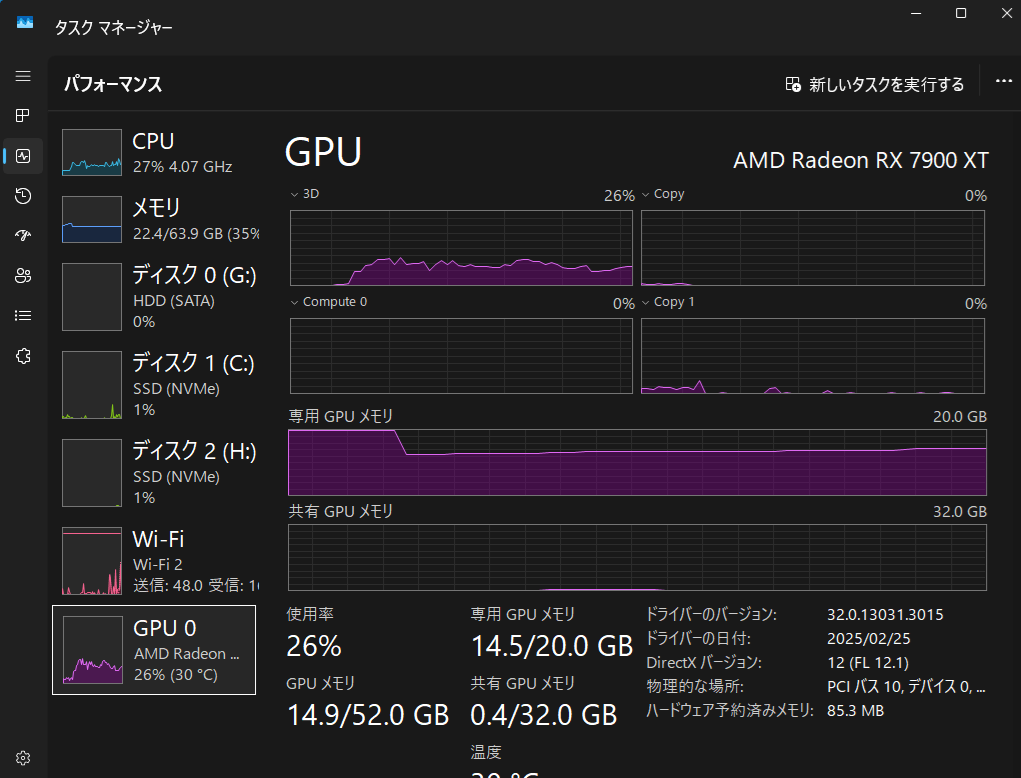Open the Startup apps page icon
The height and width of the screenshot is (778, 1021).
(23, 236)
